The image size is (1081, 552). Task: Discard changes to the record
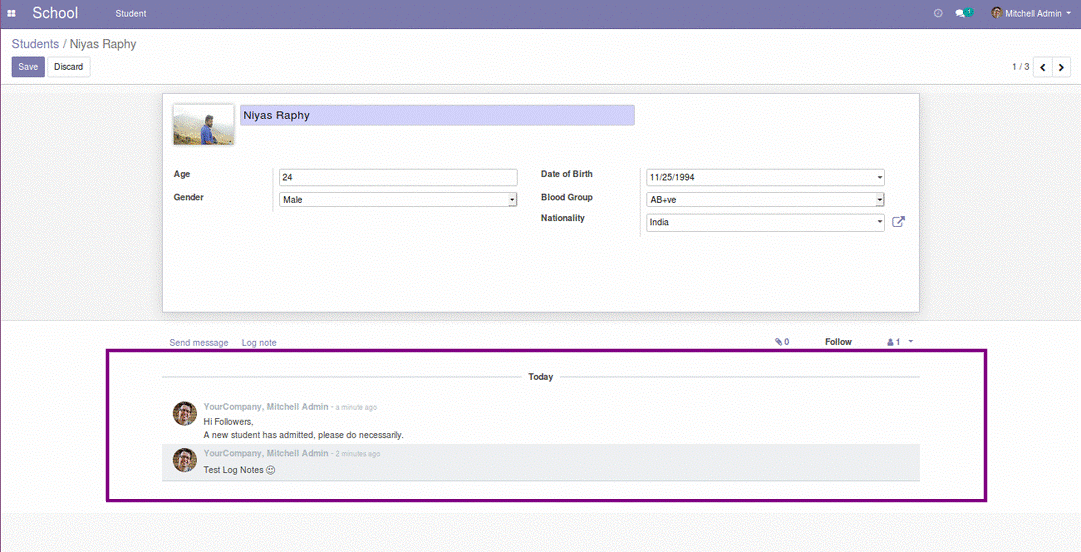69,67
